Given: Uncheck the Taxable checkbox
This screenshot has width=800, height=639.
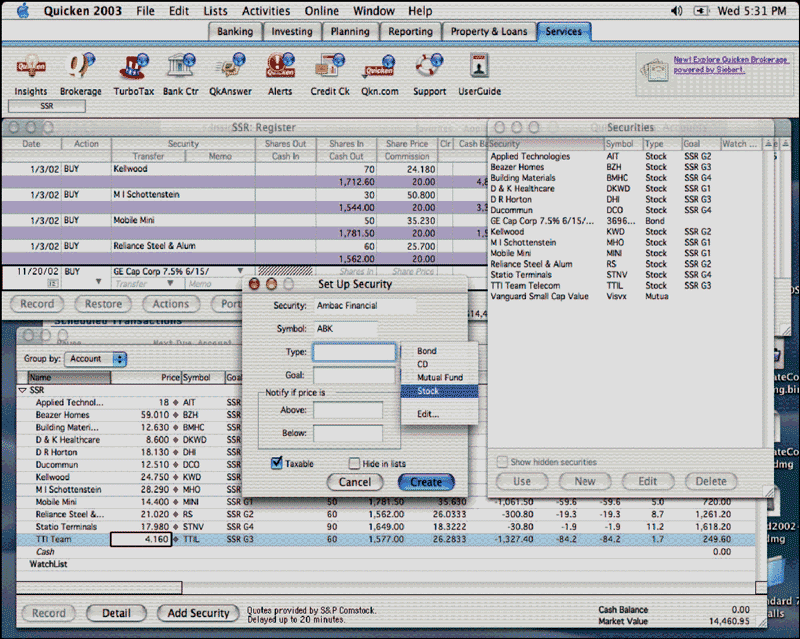Looking at the screenshot, I should (x=278, y=464).
